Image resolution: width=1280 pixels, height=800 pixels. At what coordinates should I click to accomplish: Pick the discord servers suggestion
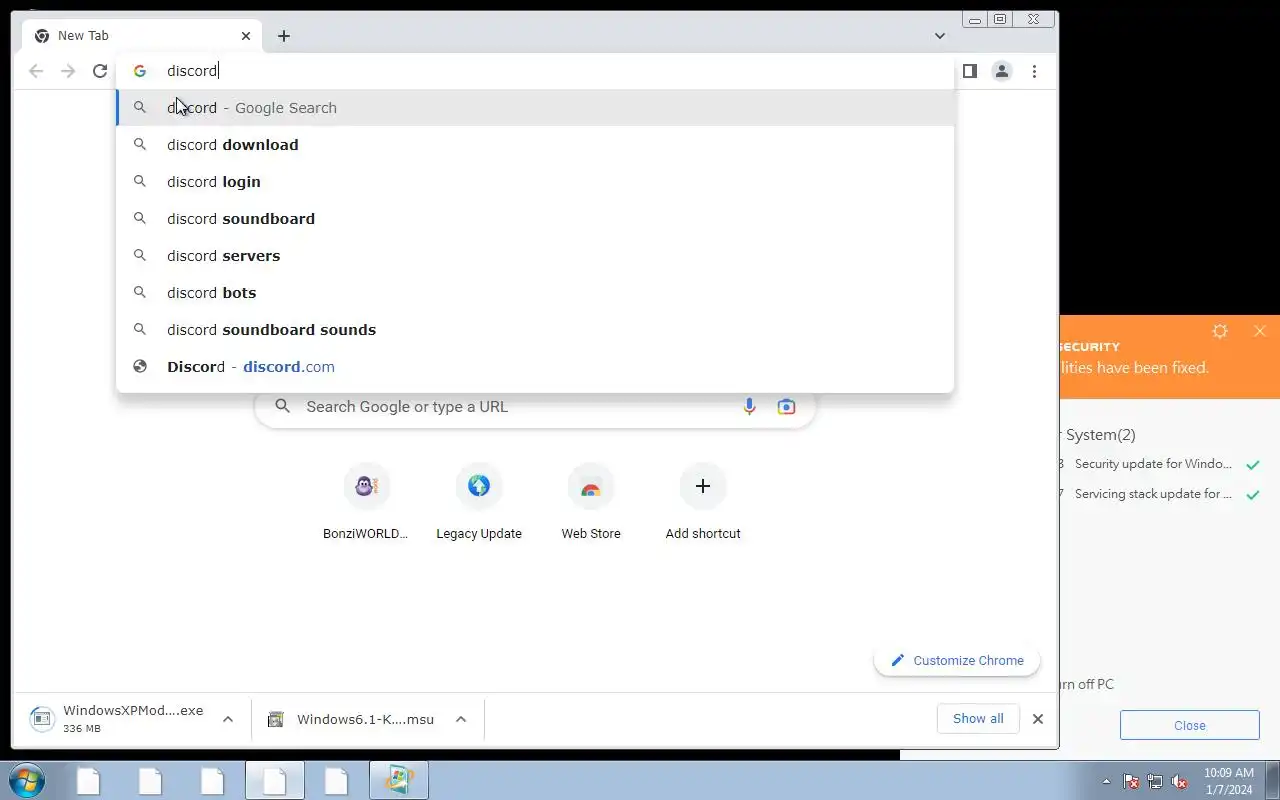click(535, 256)
